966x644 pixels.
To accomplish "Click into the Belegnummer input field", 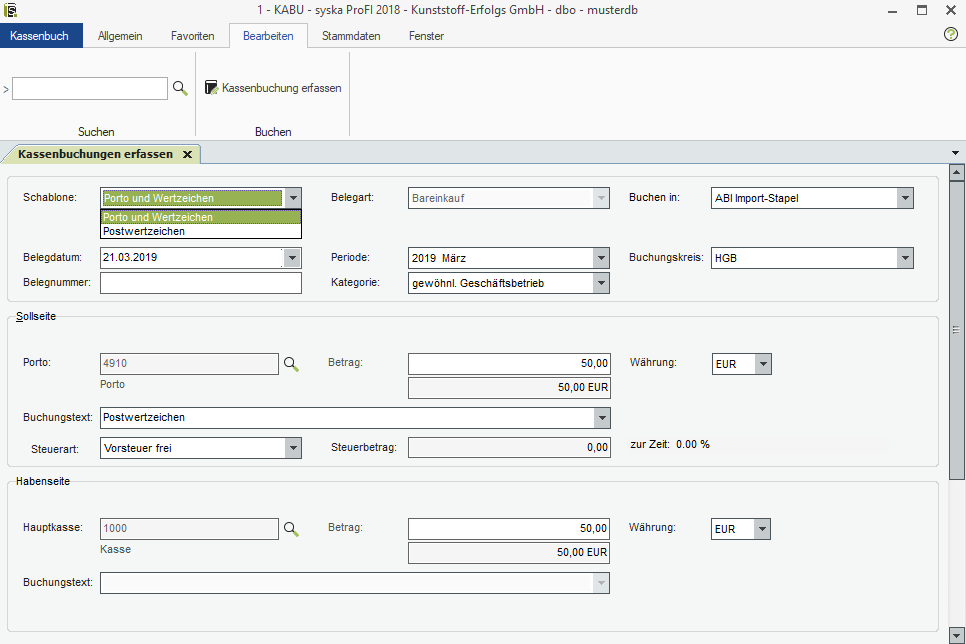I will pyautogui.click(x=201, y=283).
